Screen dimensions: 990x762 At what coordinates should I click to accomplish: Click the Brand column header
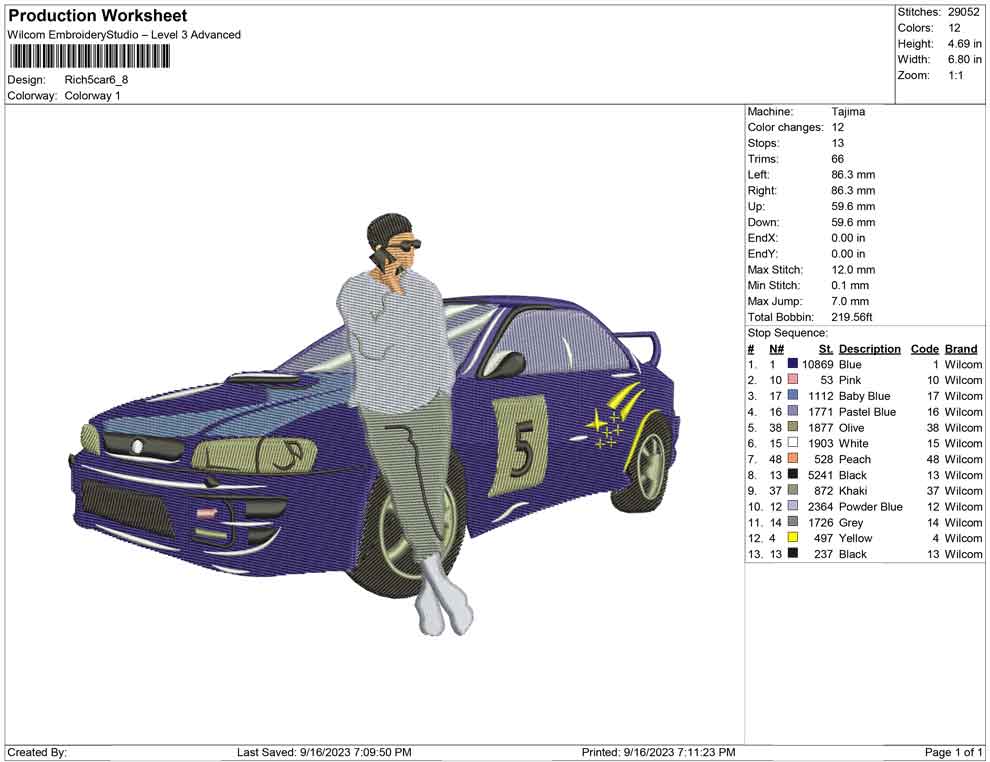tap(961, 348)
